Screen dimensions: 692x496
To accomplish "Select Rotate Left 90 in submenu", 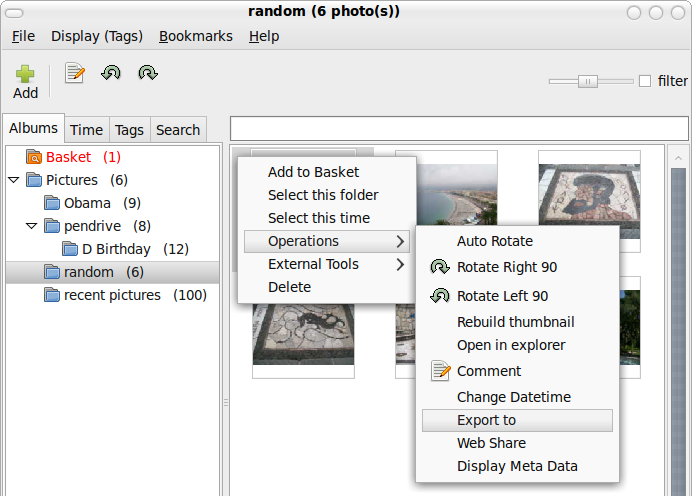I will coord(502,296).
